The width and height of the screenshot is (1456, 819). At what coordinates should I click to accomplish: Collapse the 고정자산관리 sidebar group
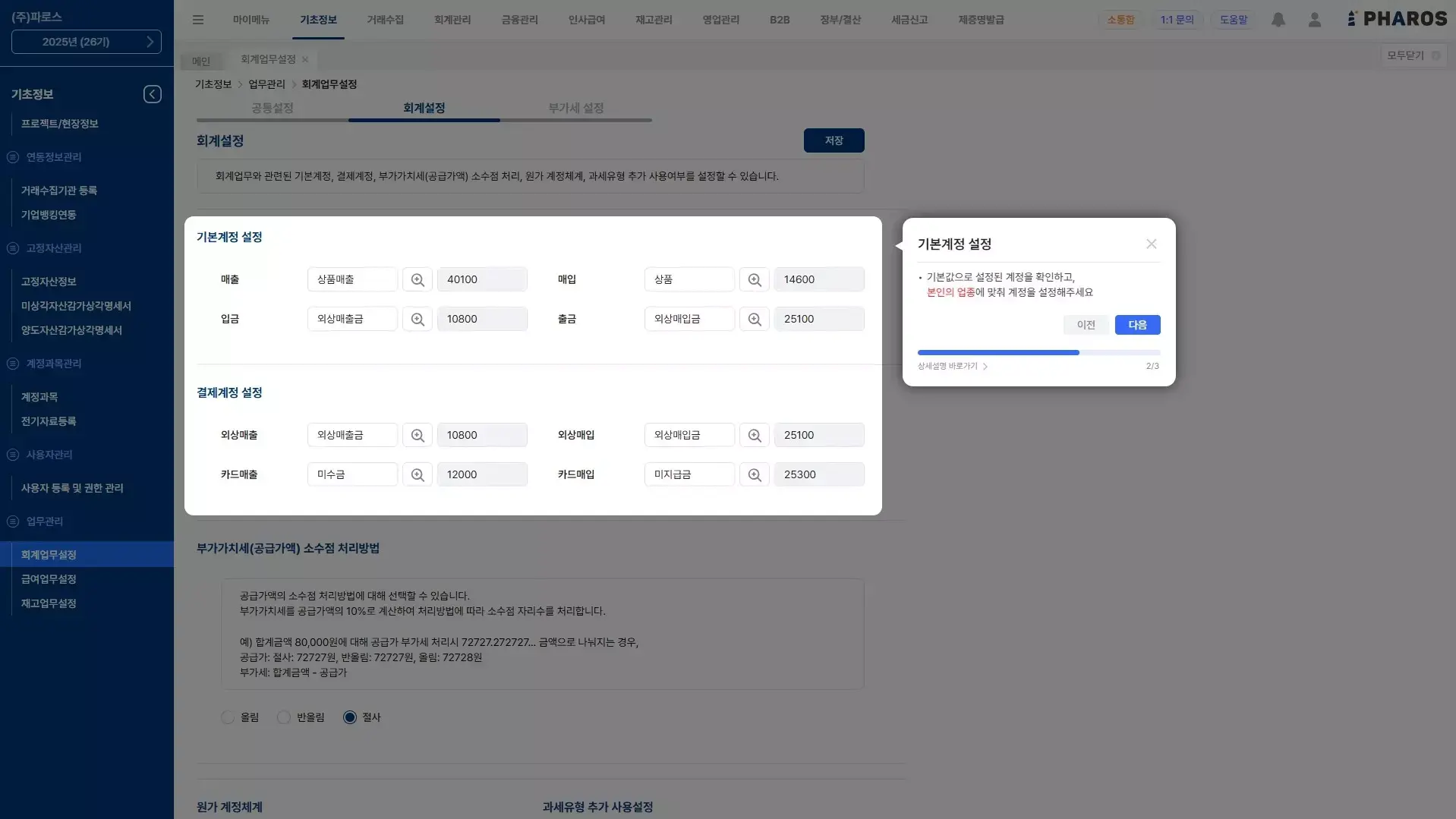pyautogui.click(x=13, y=248)
